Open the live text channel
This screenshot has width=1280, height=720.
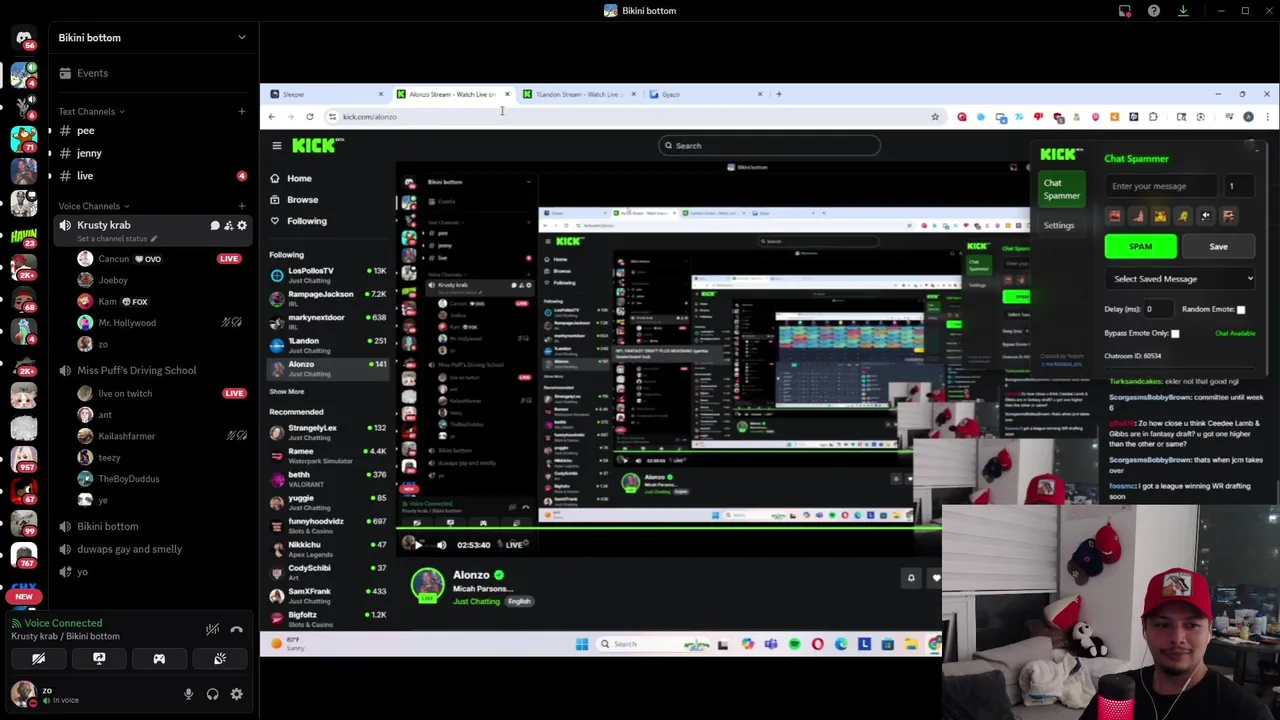coord(85,176)
